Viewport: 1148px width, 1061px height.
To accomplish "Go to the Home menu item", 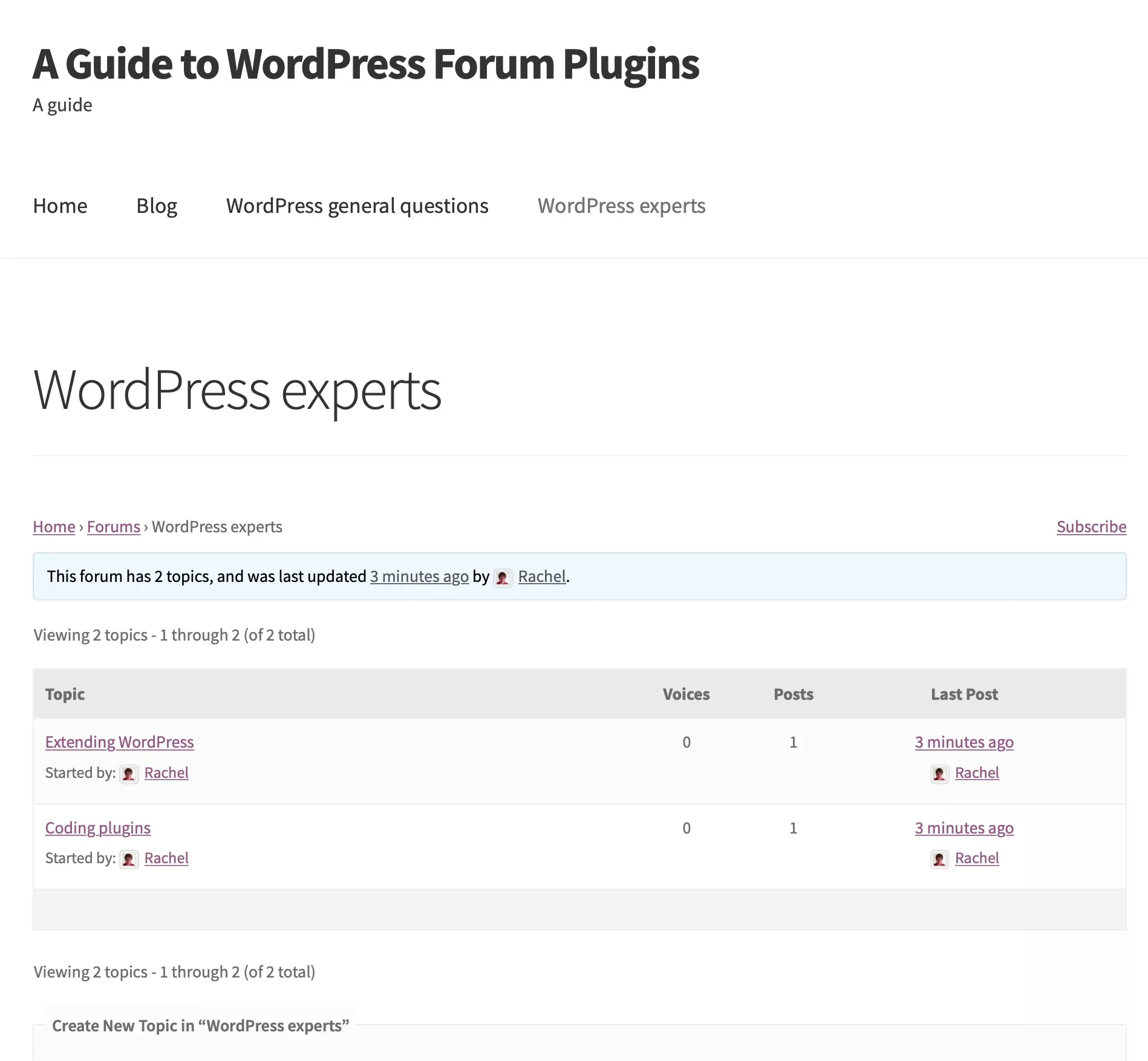I will [60, 206].
